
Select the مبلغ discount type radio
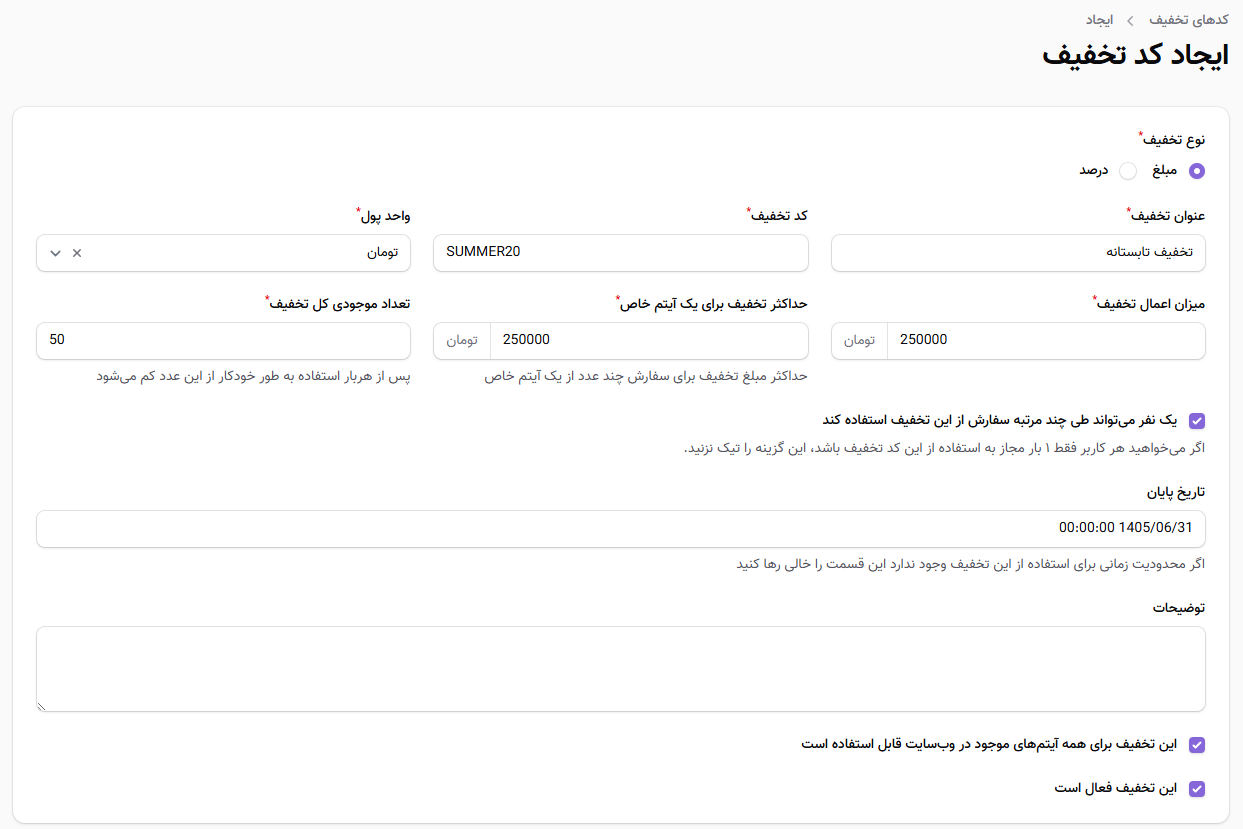pos(1197,171)
